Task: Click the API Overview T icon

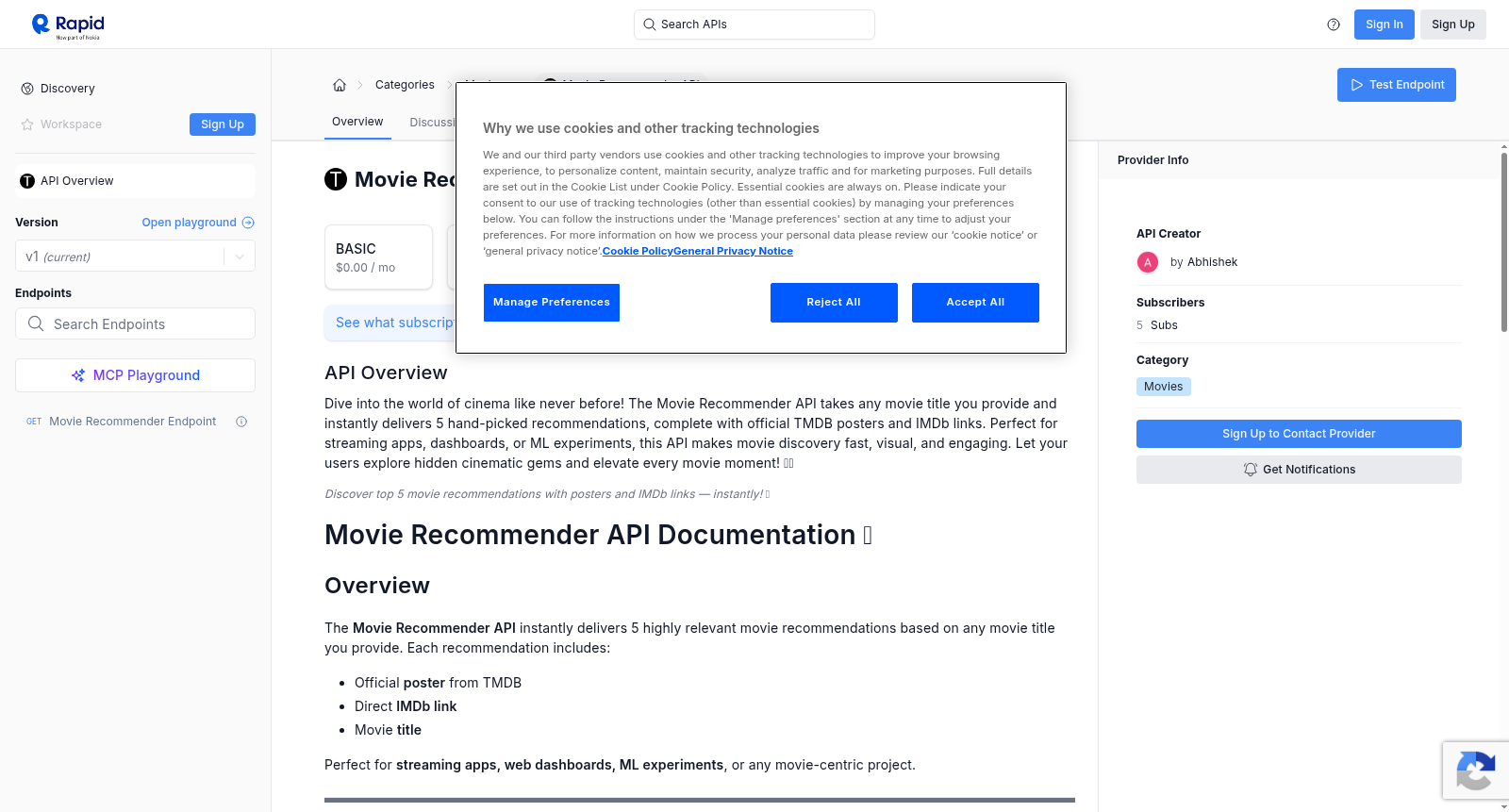Action: 27,181
